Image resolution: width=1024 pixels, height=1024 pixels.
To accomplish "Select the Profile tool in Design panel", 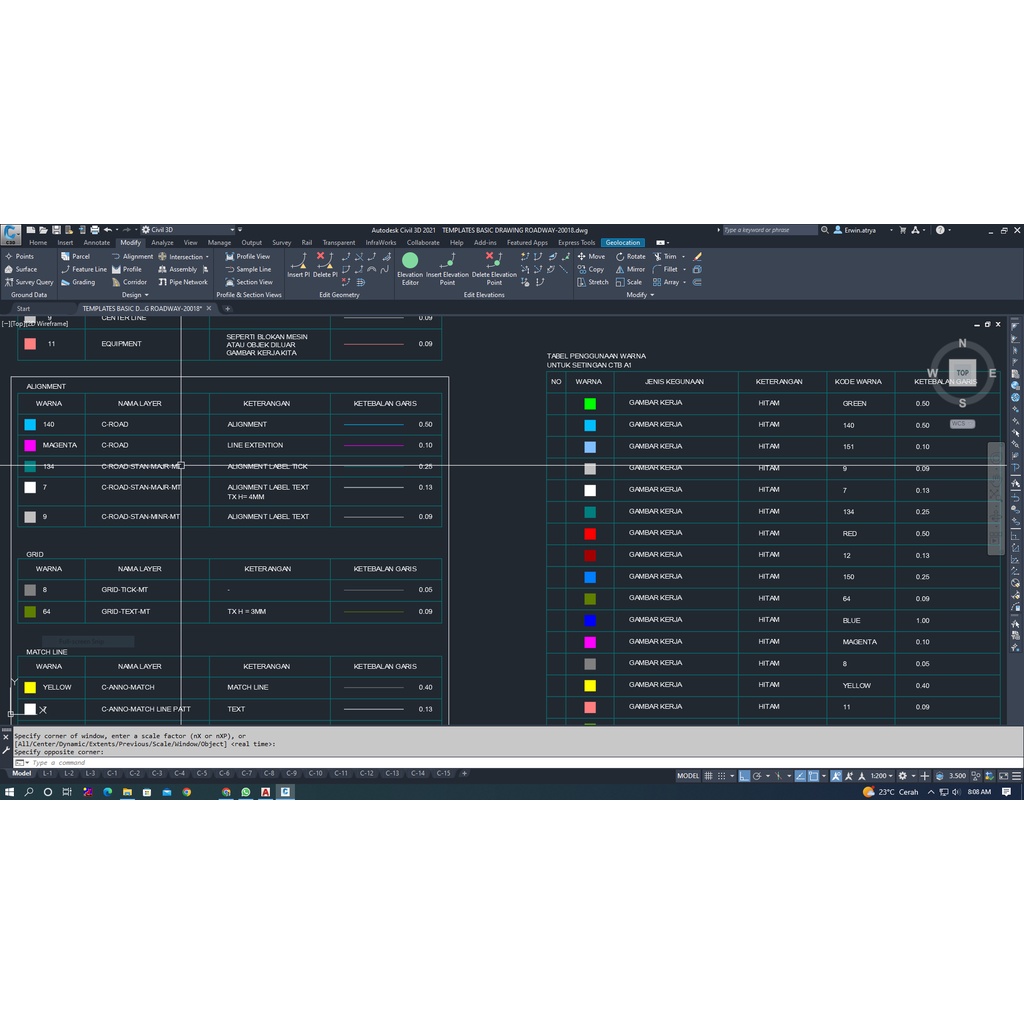I will click(x=127, y=269).
